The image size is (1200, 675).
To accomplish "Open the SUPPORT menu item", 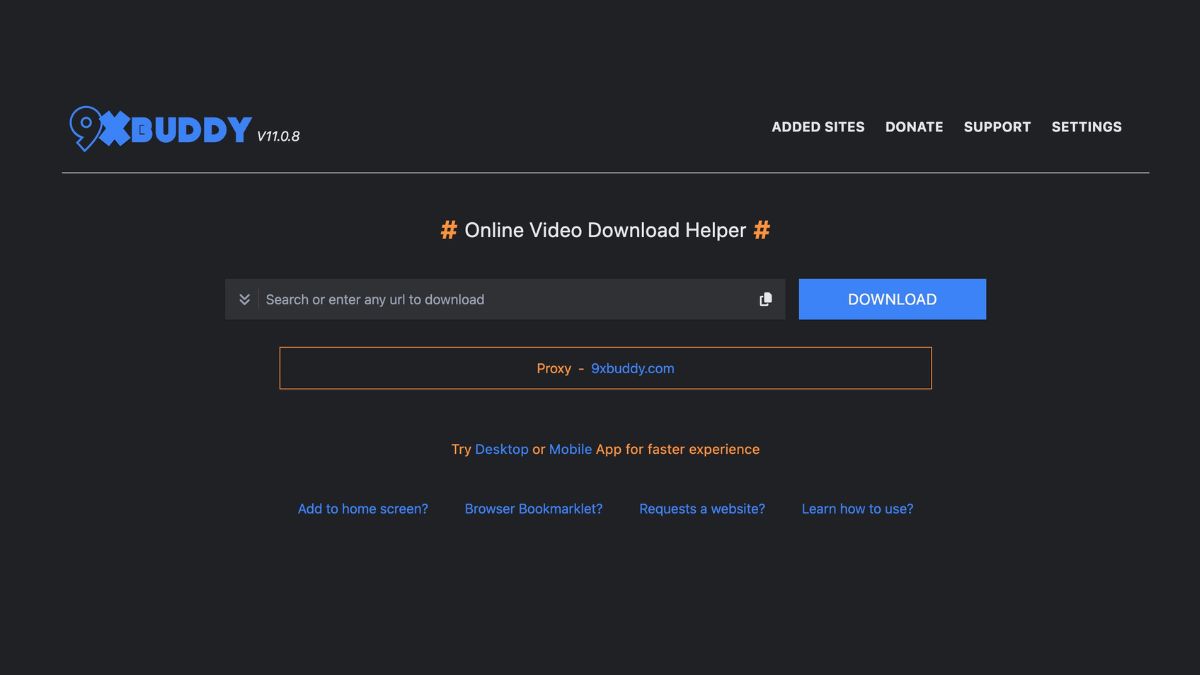I will click(x=997, y=127).
